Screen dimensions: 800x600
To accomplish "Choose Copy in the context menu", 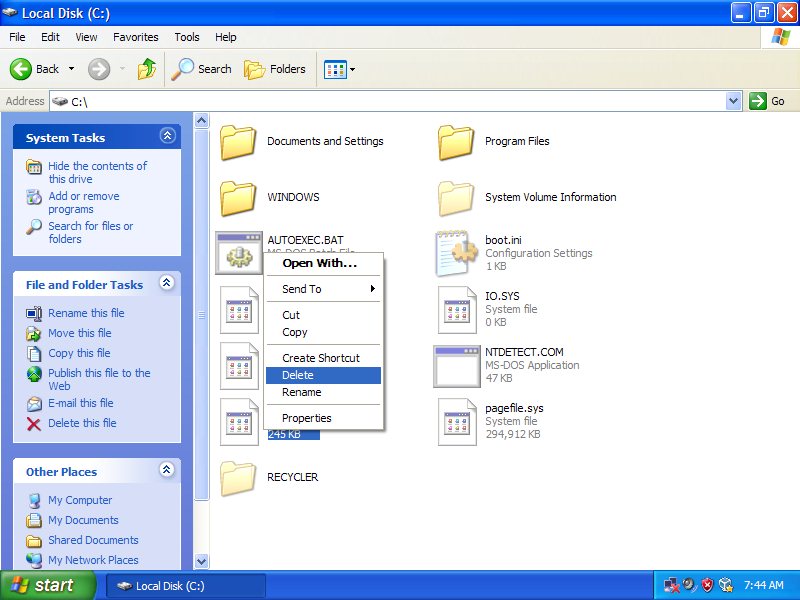I will coord(323,332).
